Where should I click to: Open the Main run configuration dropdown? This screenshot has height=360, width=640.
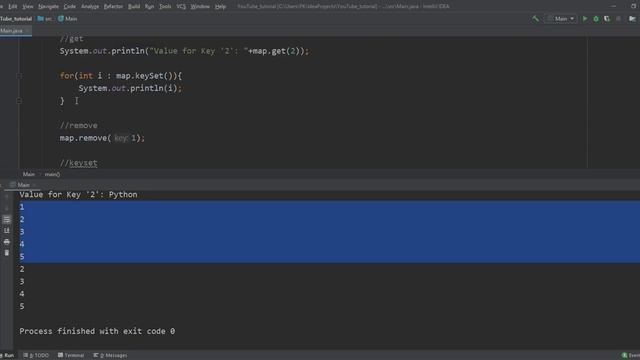click(x=561, y=19)
